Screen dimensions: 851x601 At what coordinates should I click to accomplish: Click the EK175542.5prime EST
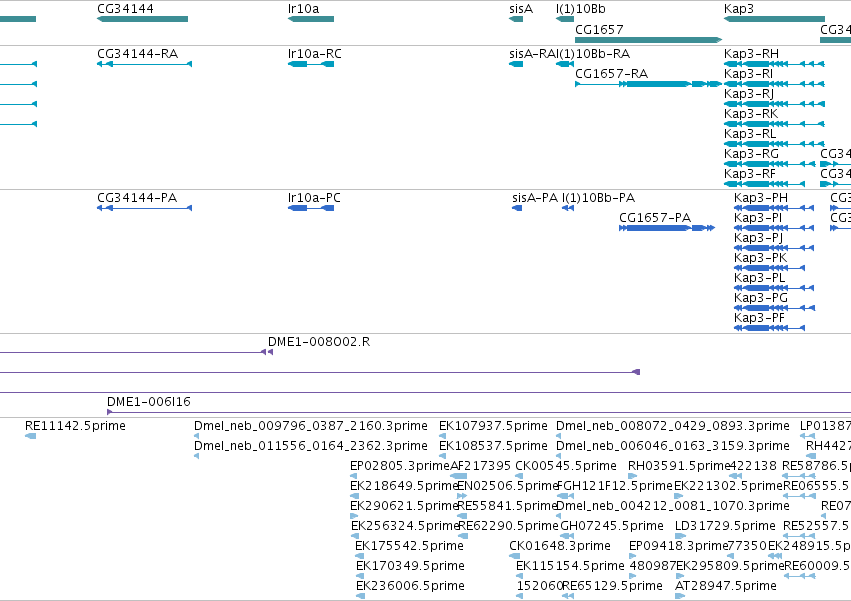pyautogui.click(x=359, y=556)
